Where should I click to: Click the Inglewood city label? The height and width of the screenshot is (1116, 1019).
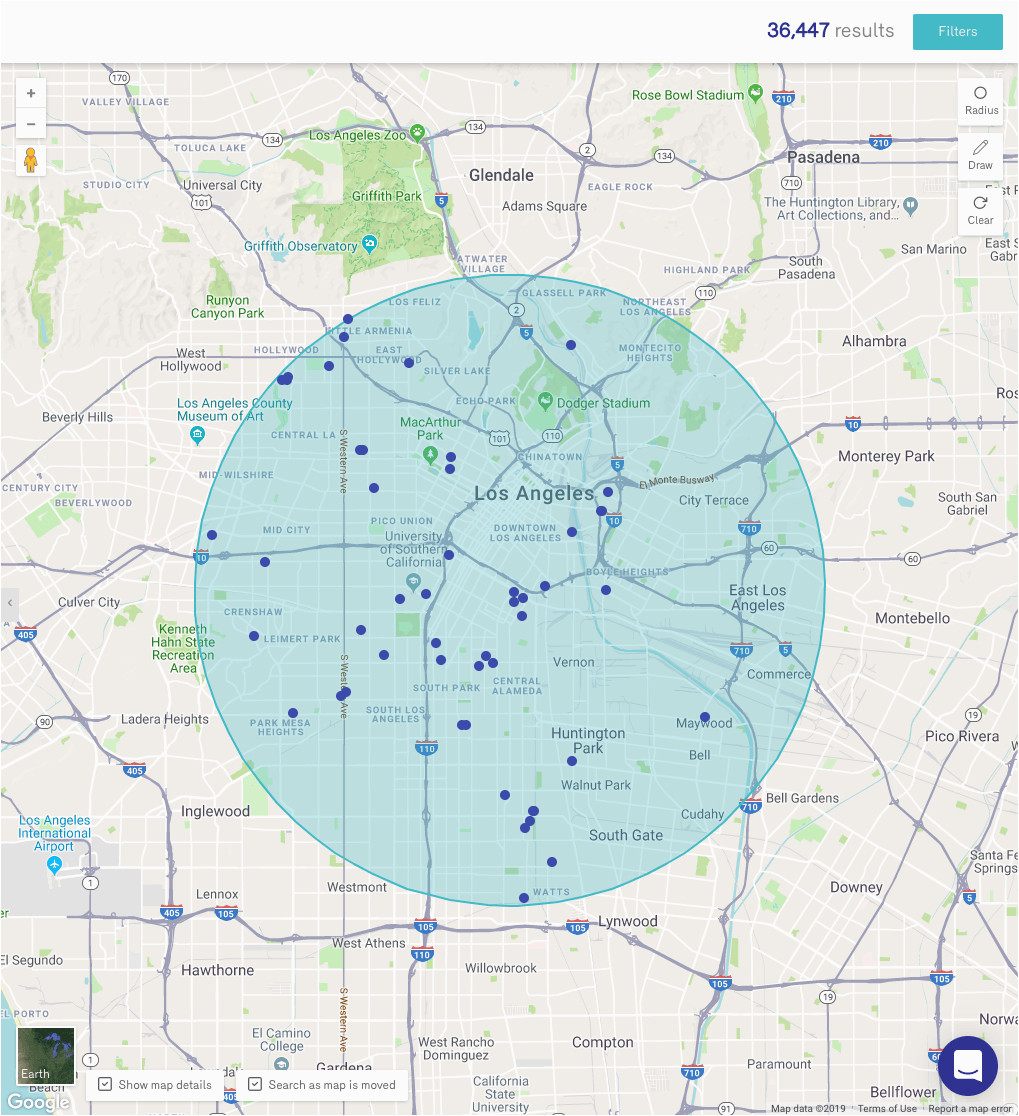(x=216, y=811)
